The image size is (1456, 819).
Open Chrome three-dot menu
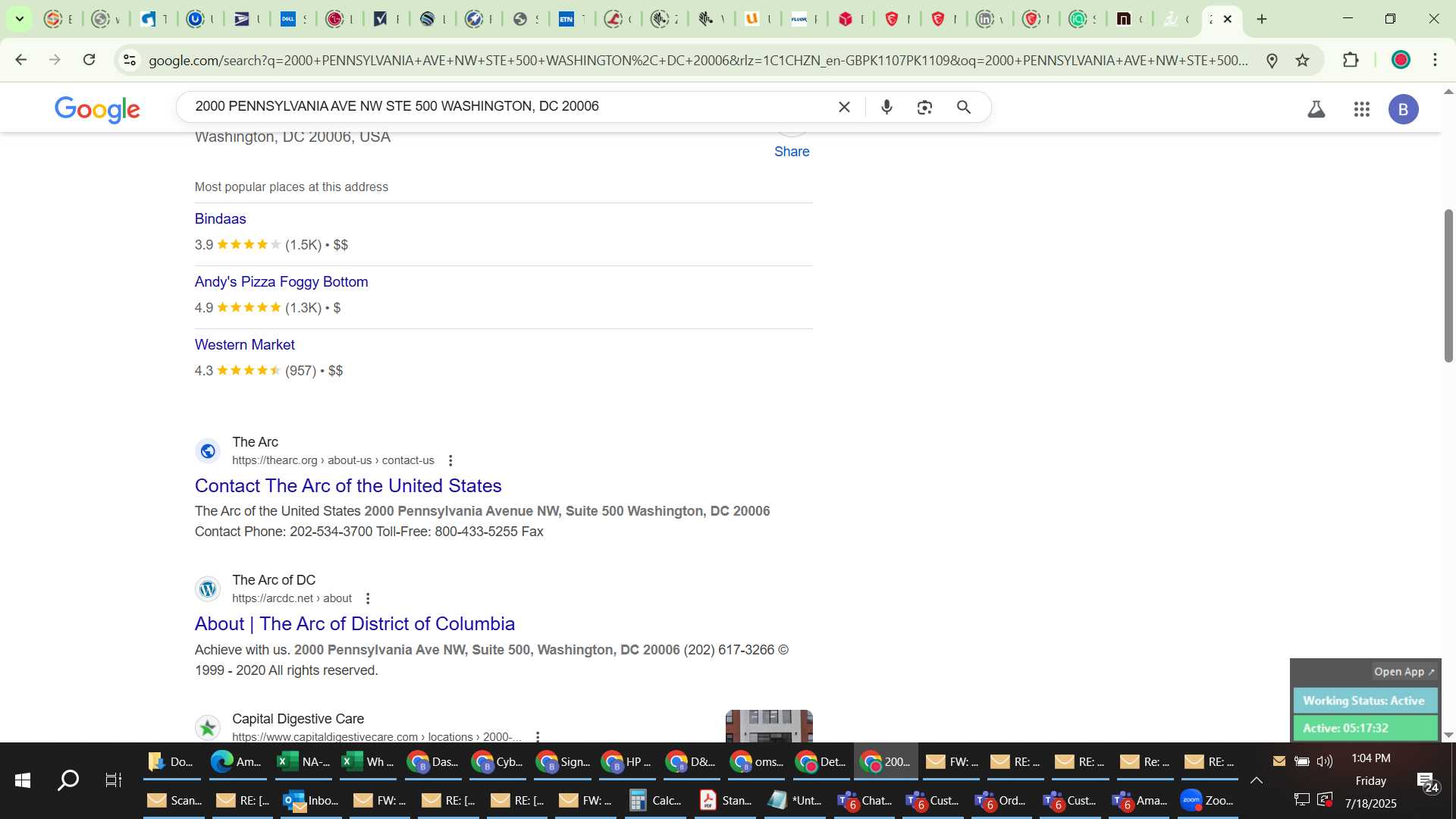point(1436,60)
